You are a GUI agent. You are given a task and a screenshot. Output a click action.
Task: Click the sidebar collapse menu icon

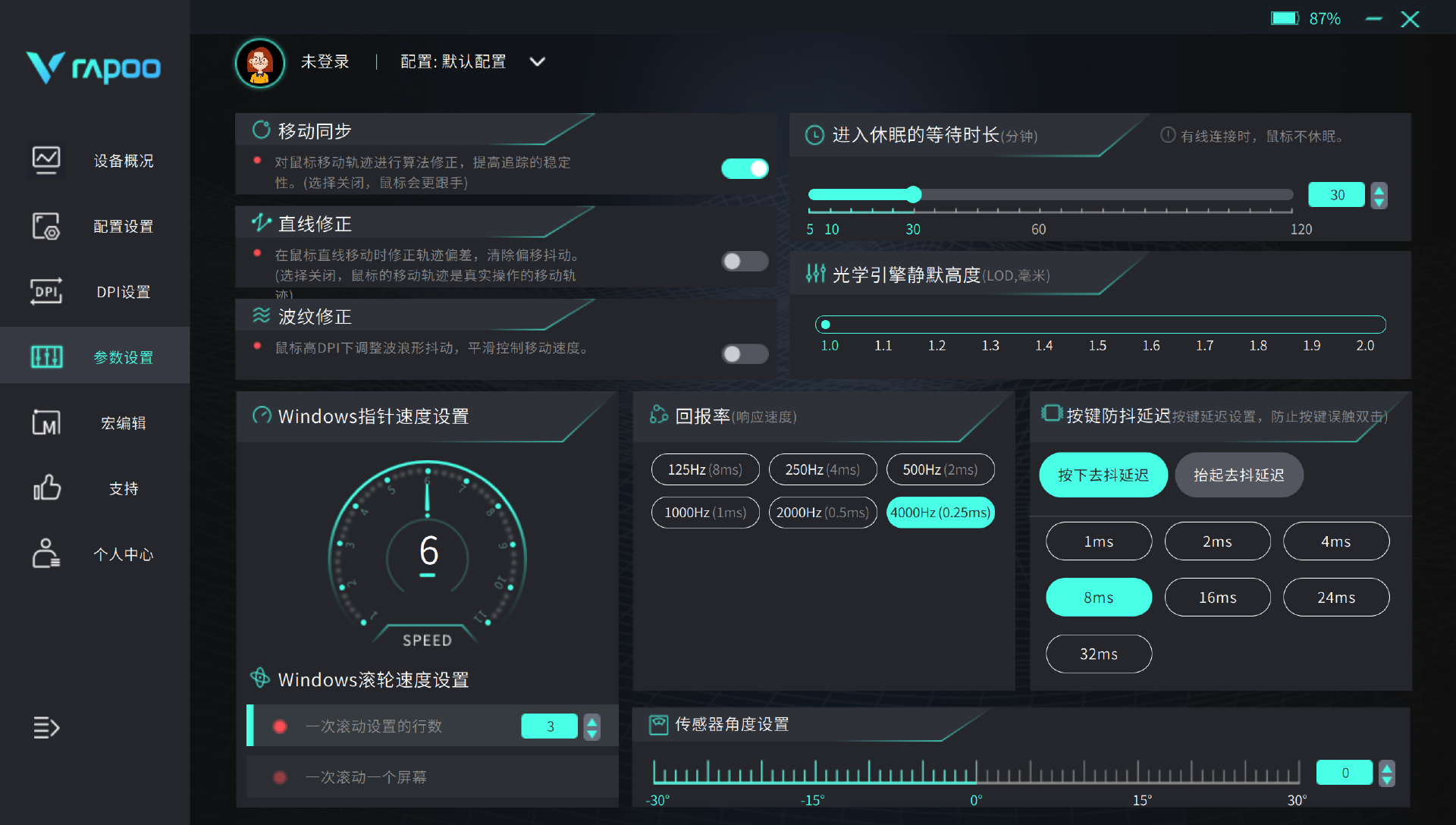46,727
